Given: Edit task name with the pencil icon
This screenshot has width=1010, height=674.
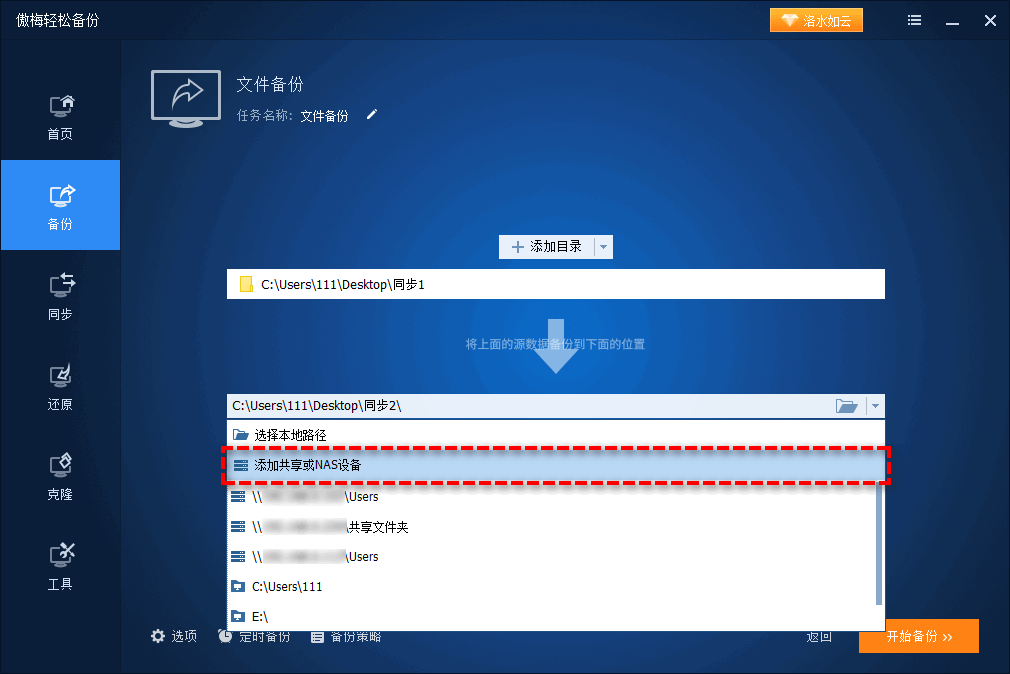Looking at the screenshot, I should 372,115.
